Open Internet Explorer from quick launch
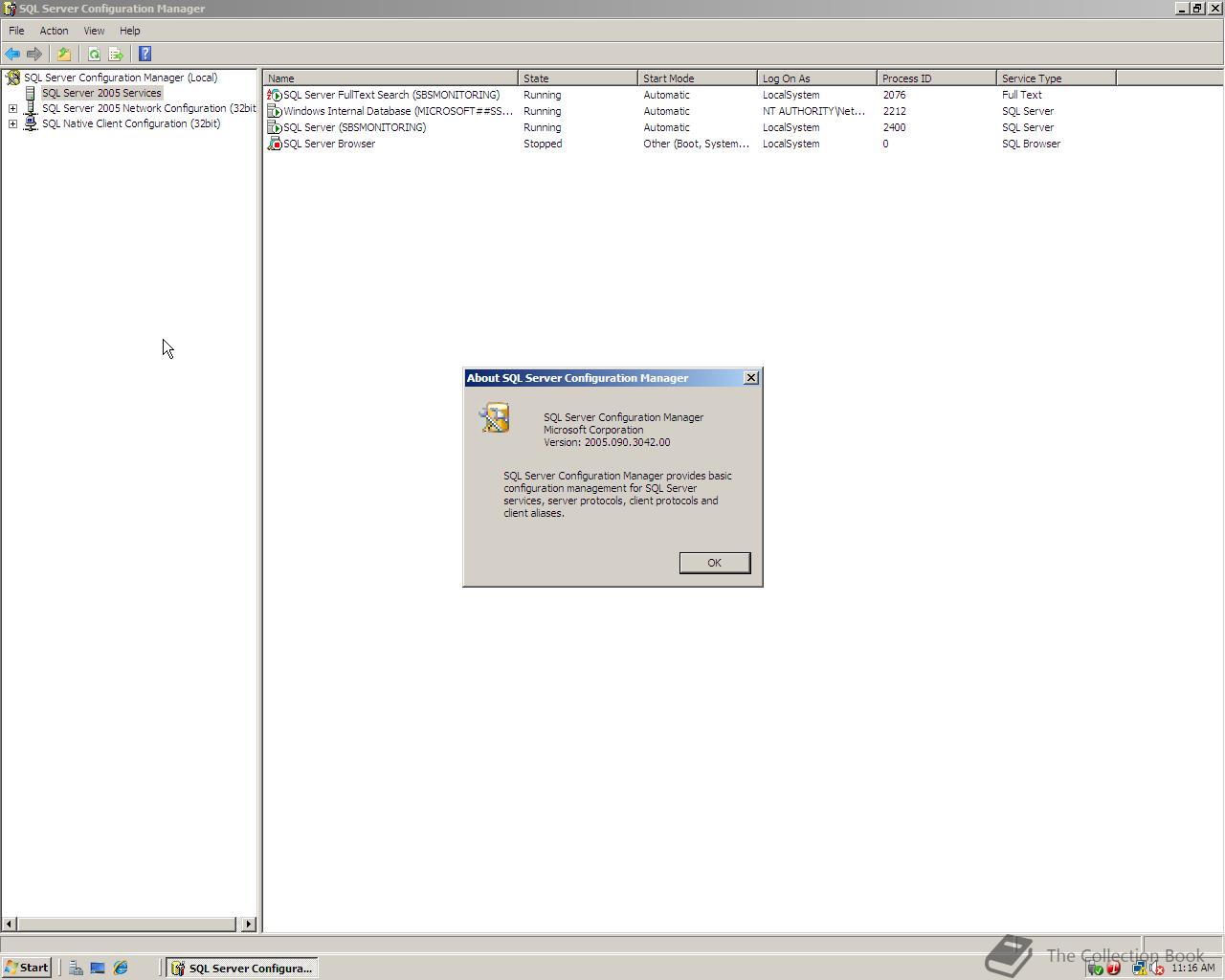 (121, 968)
